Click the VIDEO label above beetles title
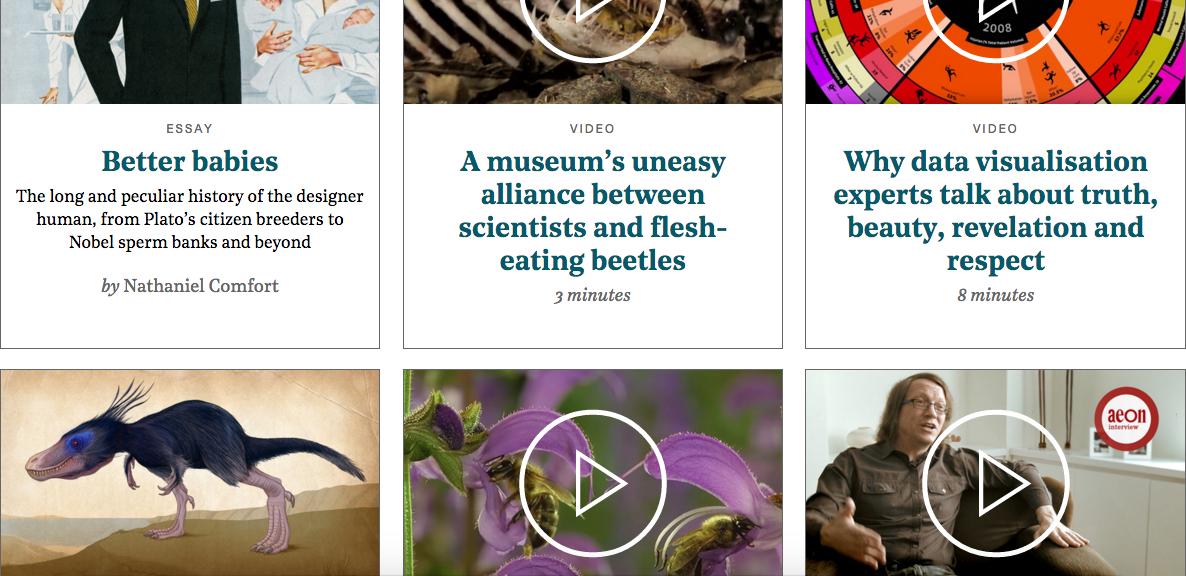Screen dimensions: 1186x576 pyautogui.click(x=593, y=129)
